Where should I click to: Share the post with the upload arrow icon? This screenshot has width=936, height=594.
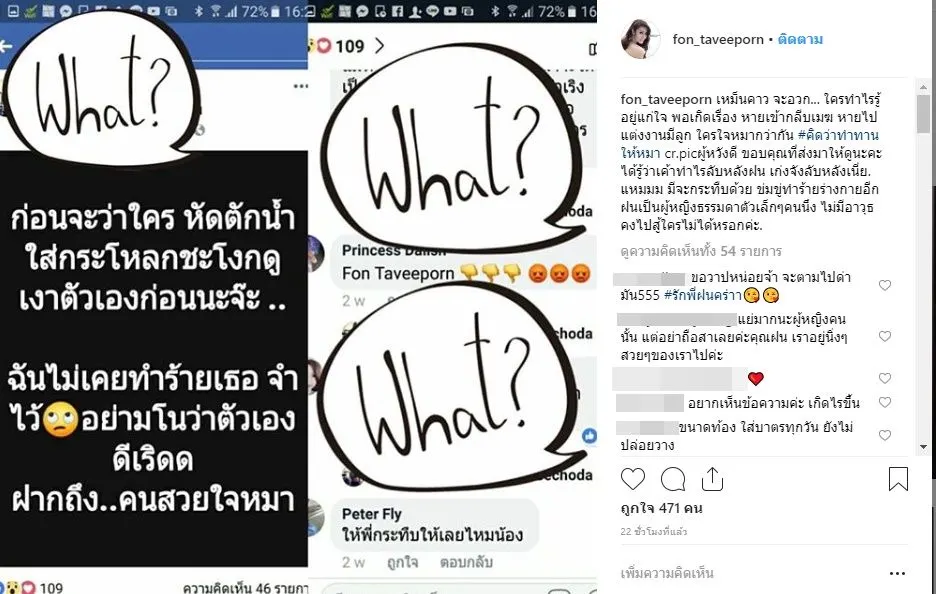tap(712, 479)
